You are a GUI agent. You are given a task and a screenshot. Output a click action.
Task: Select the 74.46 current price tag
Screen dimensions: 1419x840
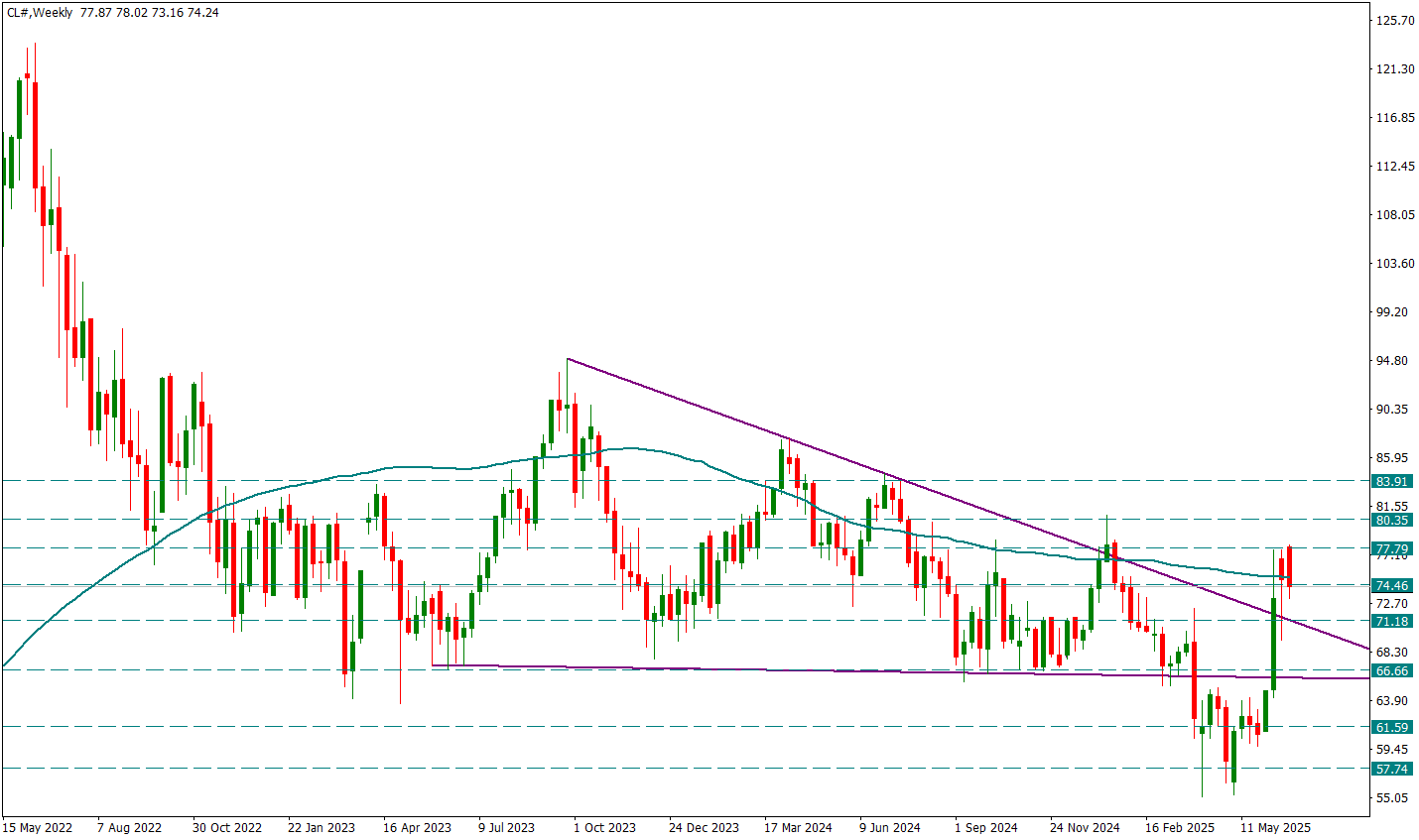[x=1392, y=585]
